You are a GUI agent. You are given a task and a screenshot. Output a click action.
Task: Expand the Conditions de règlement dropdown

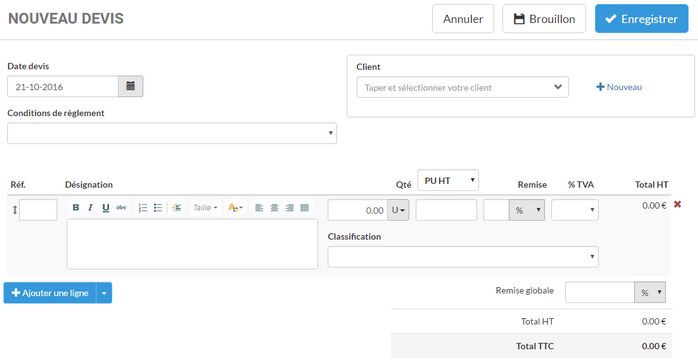172,133
